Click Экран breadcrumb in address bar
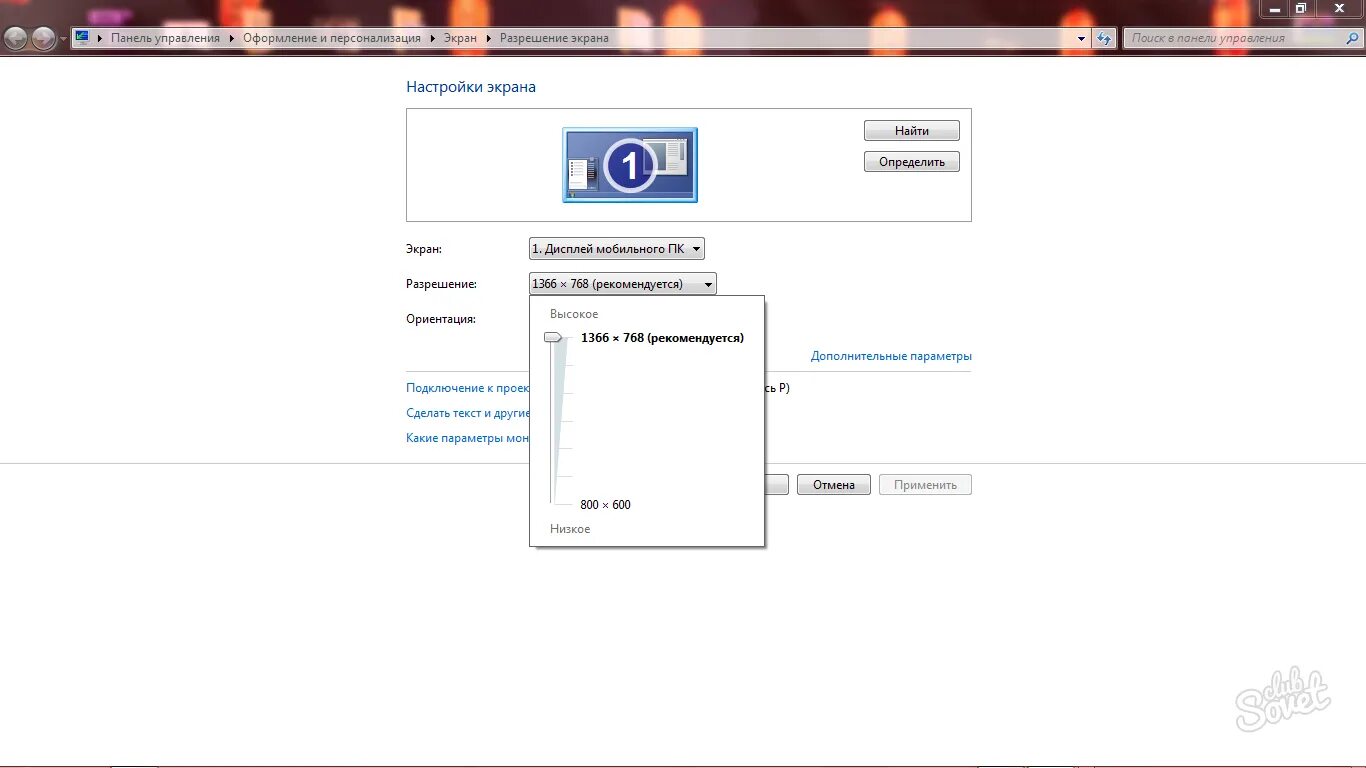 pyautogui.click(x=460, y=38)
